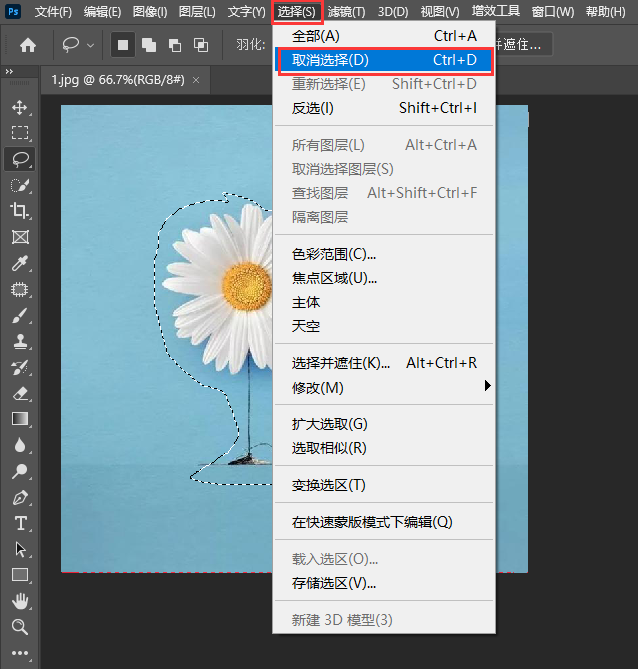The width and height of the screenshot is (638, 669).
Task: Select the Frame tool
Action: (x=20, y=237)
